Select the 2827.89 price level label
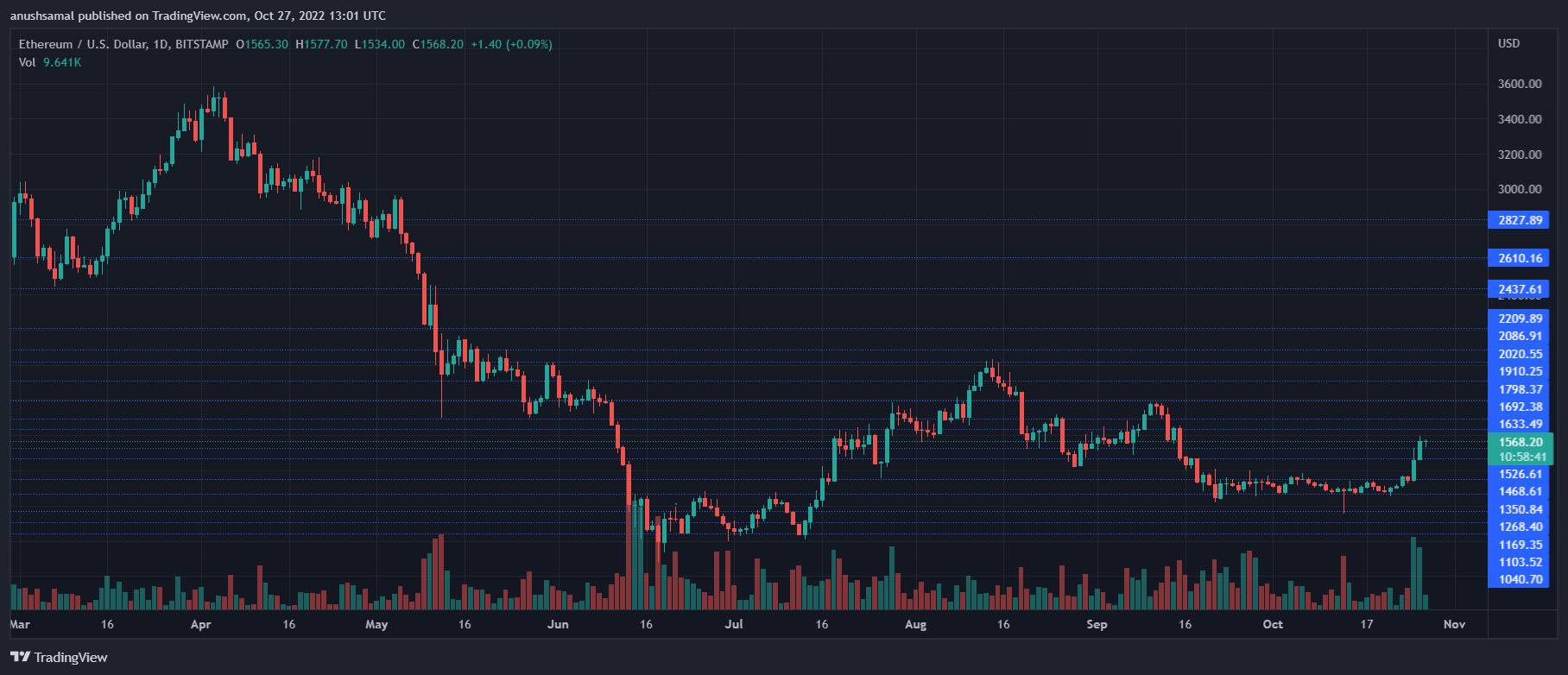Screen dimensions: 1568x675 click(x=1520, y=220)
